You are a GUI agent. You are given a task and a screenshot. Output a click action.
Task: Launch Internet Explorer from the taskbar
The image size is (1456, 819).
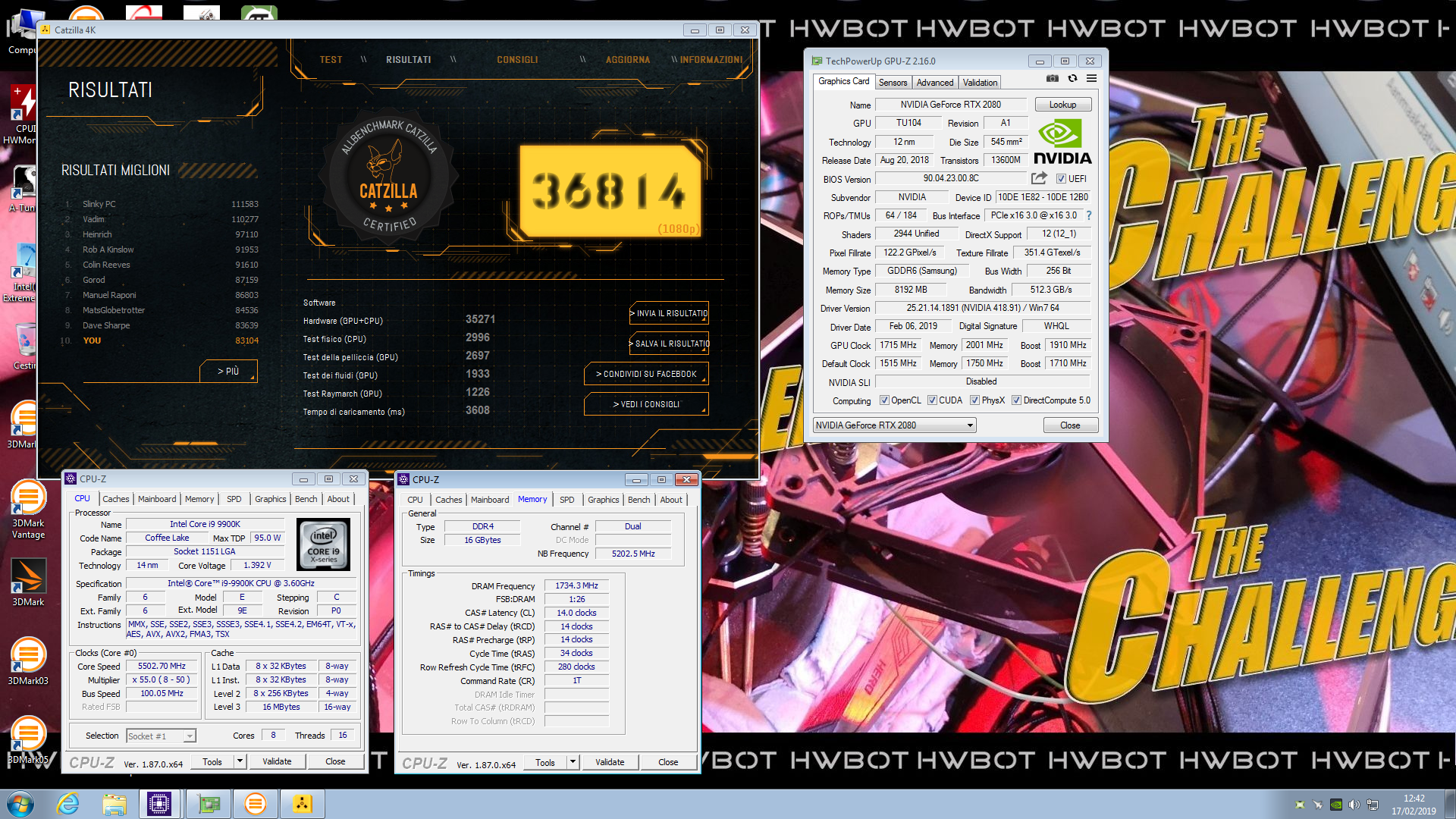point(68,804)
